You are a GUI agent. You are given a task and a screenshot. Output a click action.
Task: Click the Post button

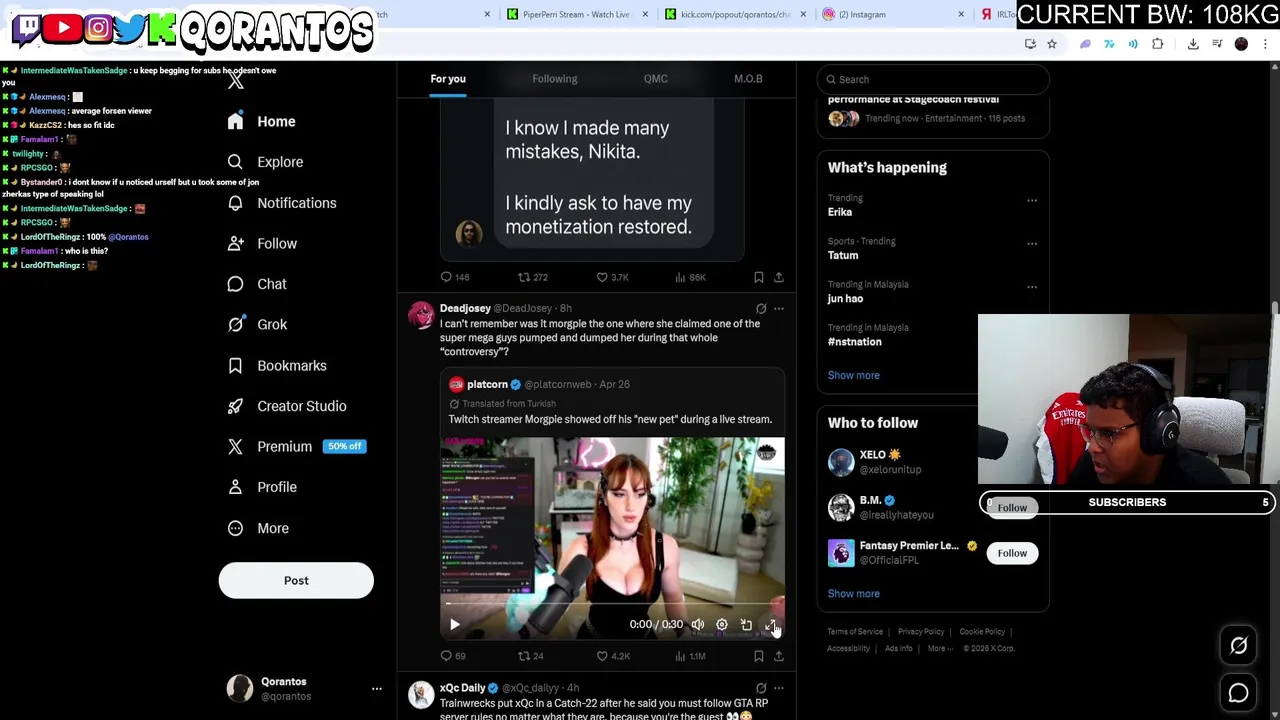coord(296,580)
